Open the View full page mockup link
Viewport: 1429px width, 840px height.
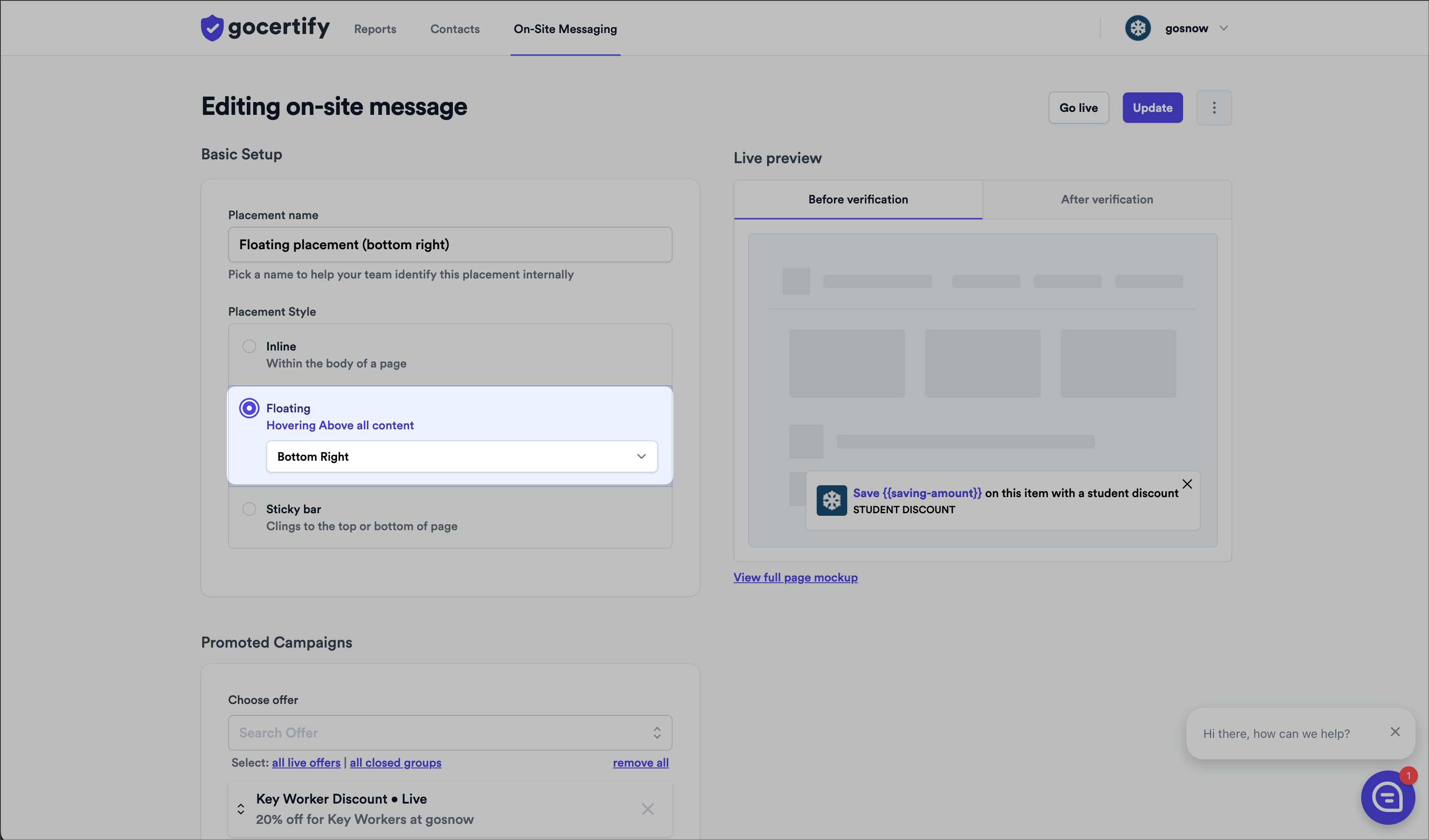pyautogui.click(x=795, y=577)
